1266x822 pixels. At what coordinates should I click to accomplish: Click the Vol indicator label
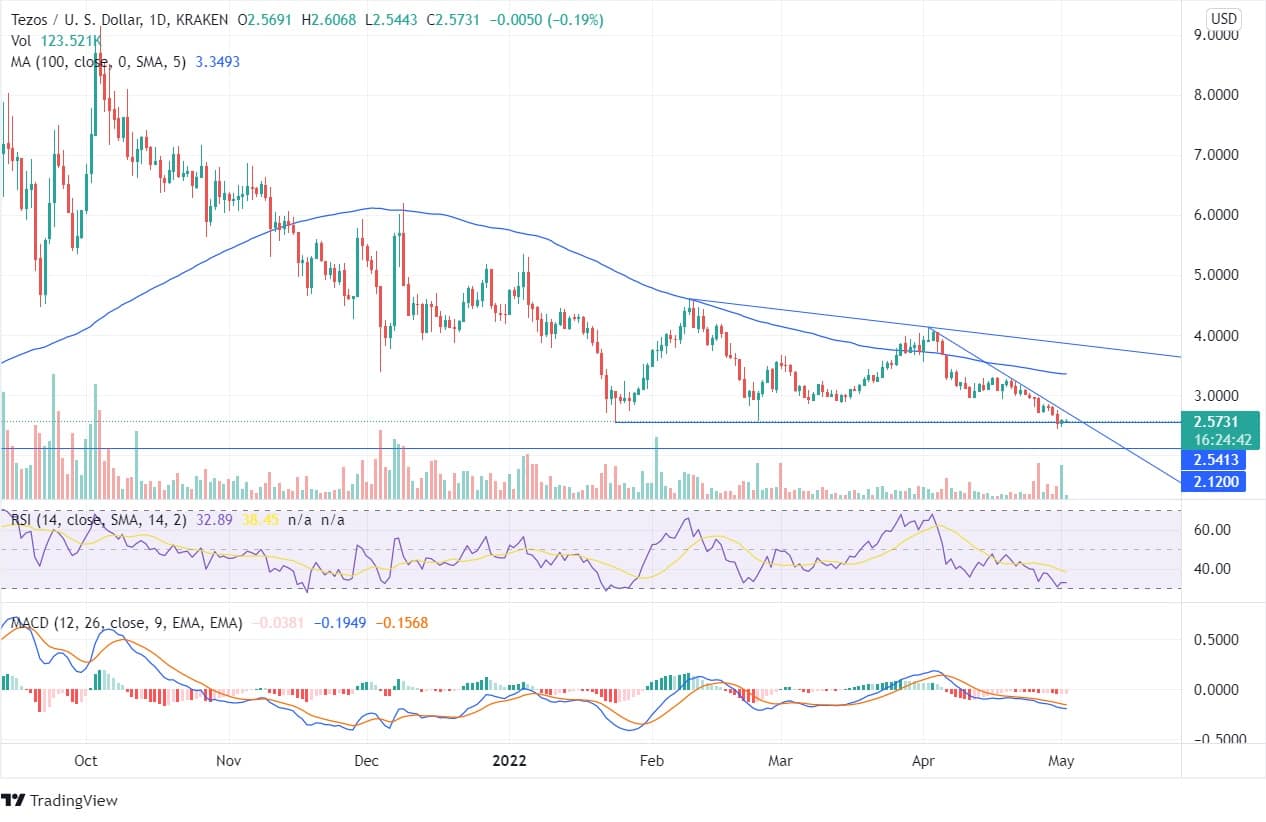click(x=22, y=42)
